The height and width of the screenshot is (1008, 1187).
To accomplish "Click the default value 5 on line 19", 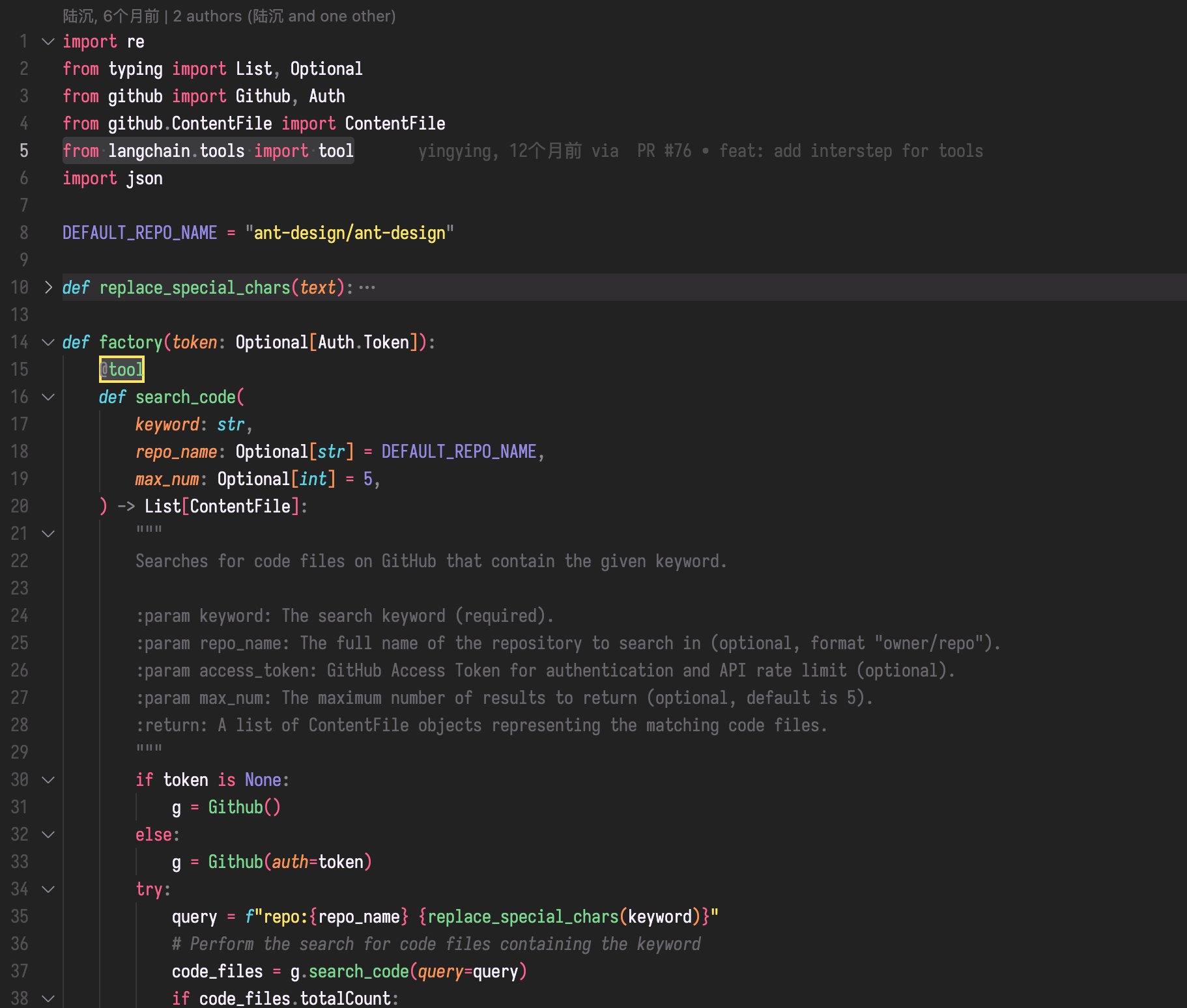I will click(368, 479).
